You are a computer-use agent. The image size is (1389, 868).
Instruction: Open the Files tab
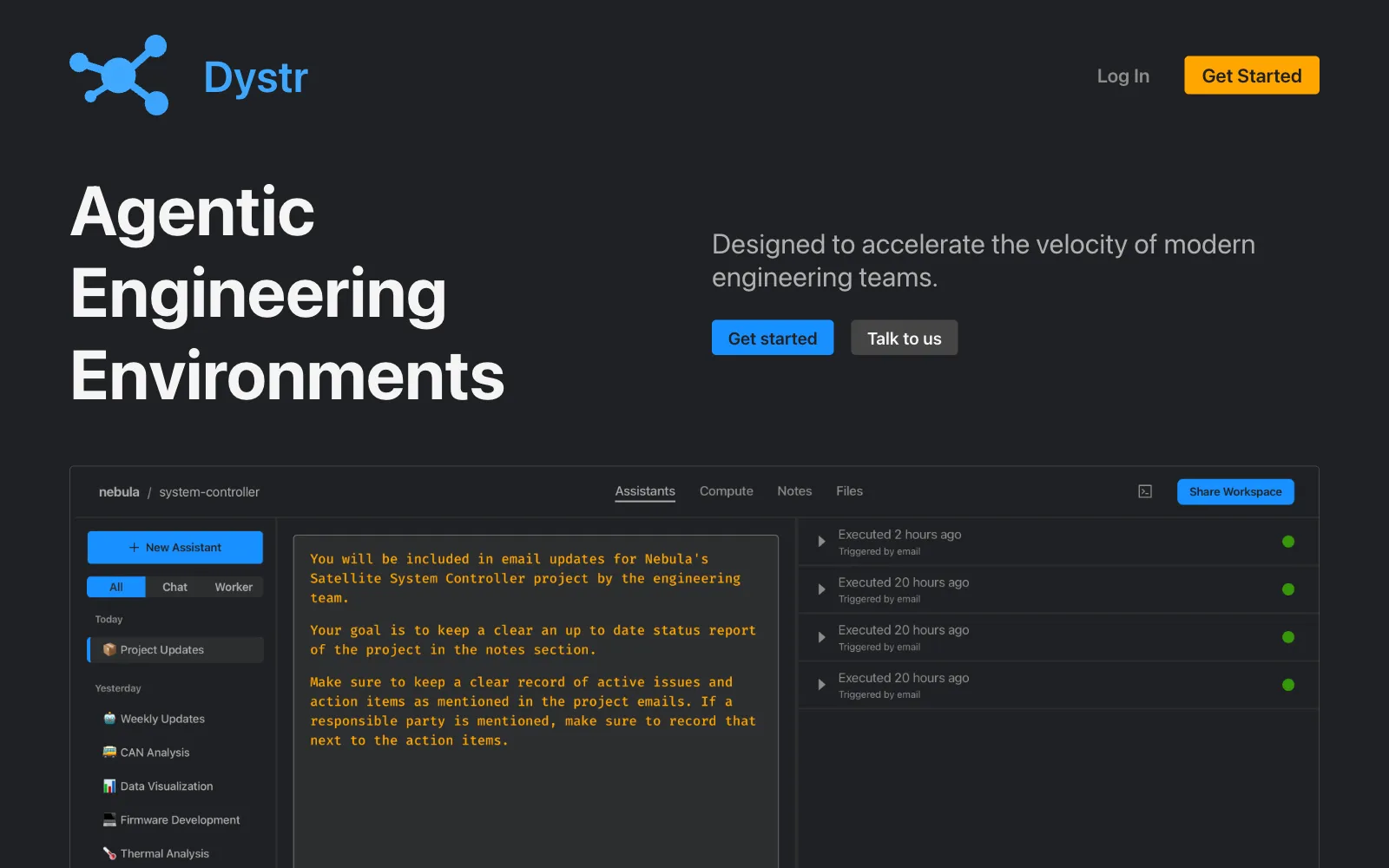click(849, 491)
